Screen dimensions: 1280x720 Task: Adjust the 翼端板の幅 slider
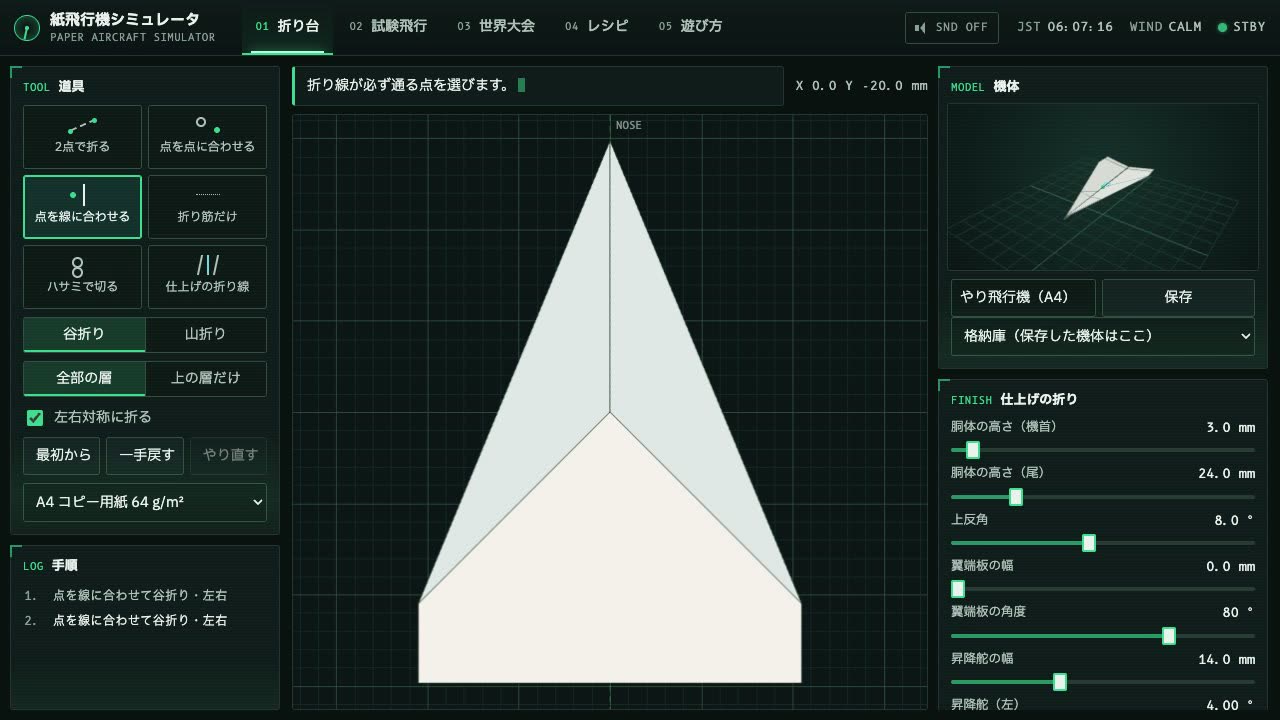[x=1103, y=589]
